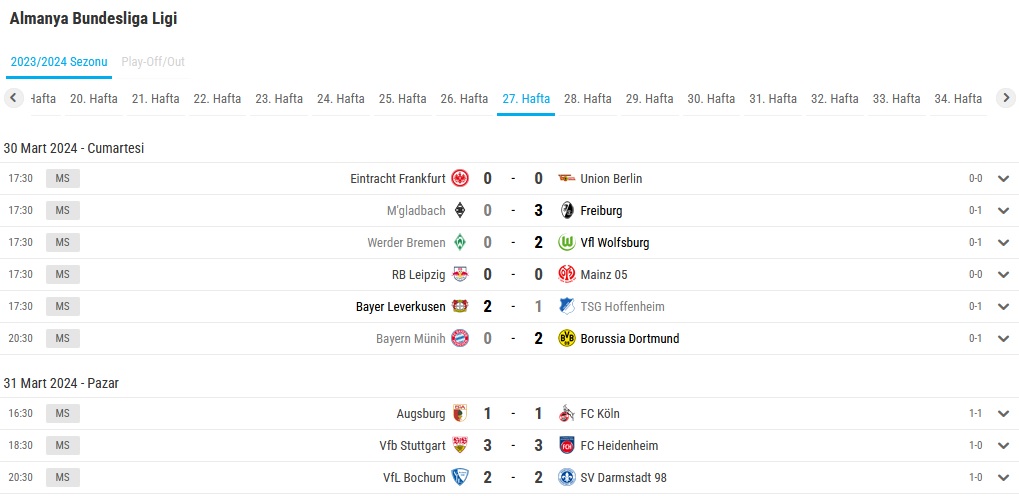
Task: Click the Bayern Münih team logo
Action: pos(460,338)
